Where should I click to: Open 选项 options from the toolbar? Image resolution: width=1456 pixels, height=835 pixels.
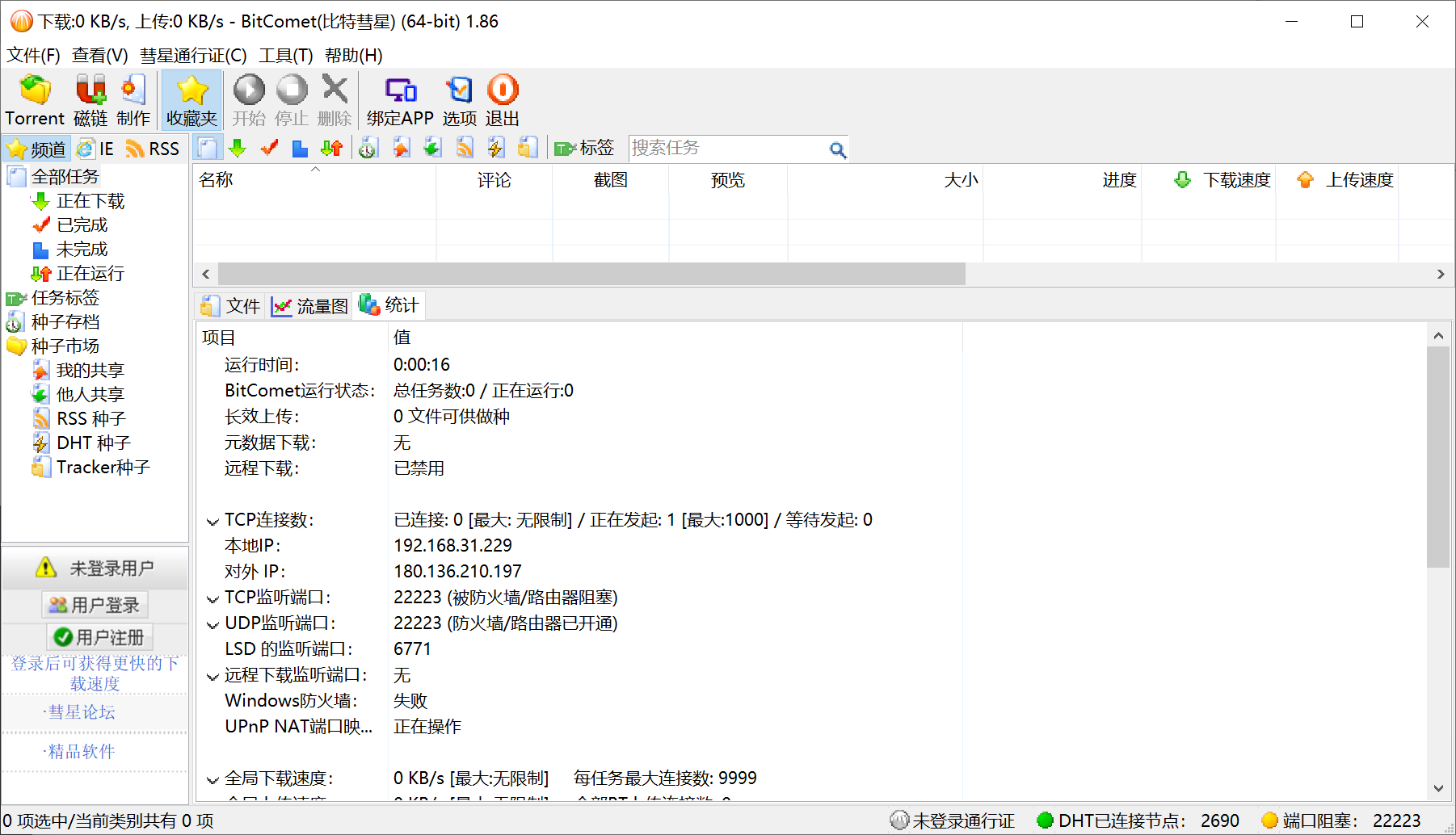pyautogui.click(x=460, y=100)
